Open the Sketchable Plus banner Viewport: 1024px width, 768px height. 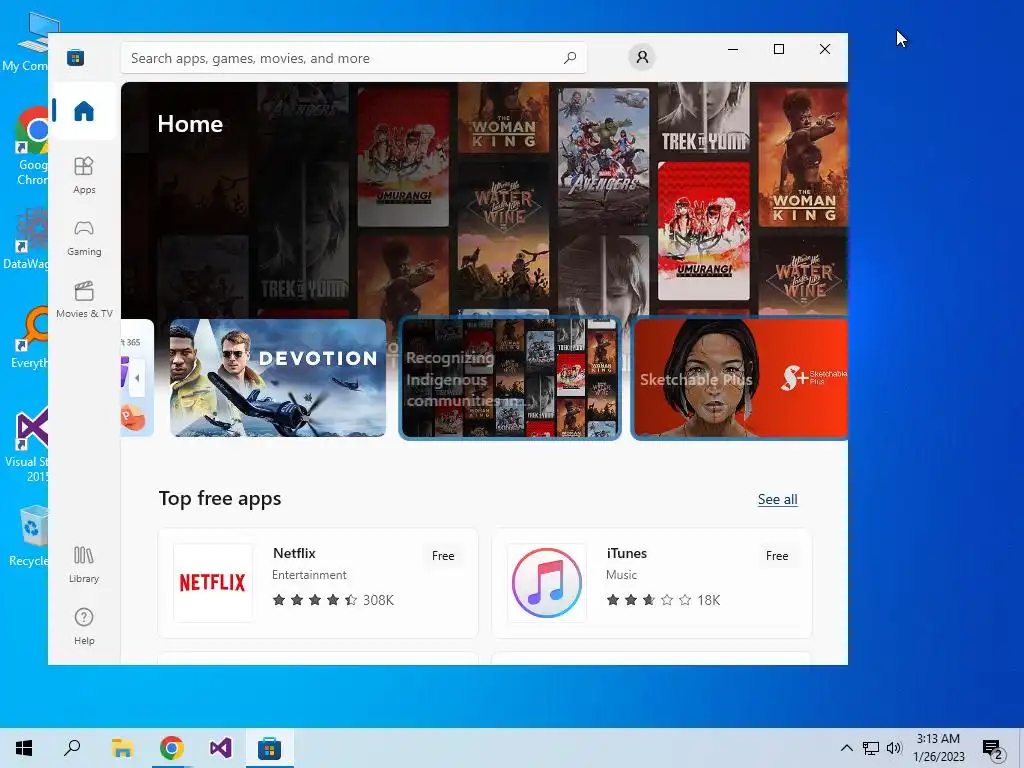740,377
